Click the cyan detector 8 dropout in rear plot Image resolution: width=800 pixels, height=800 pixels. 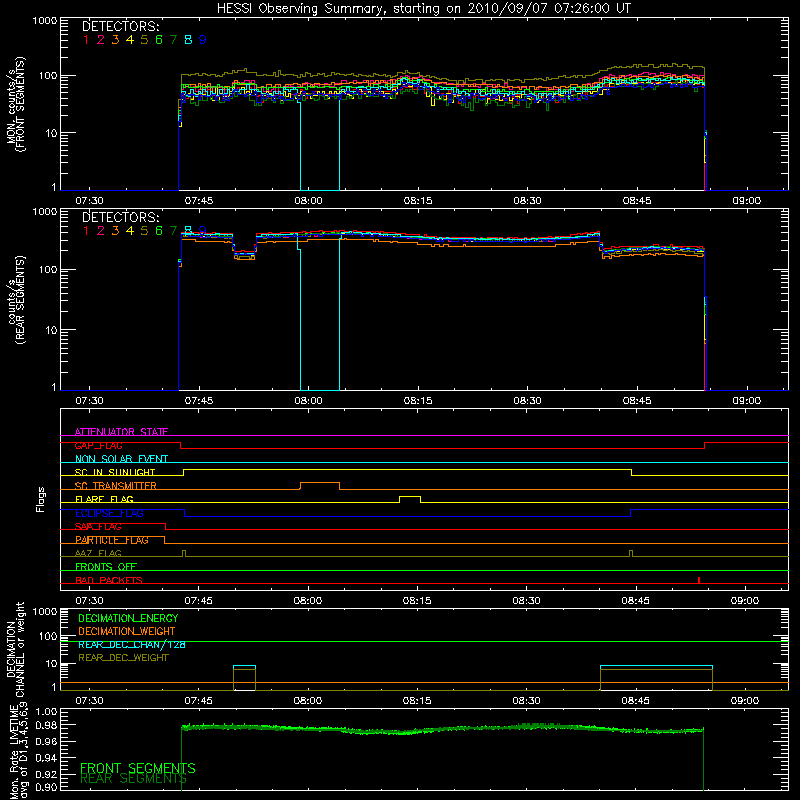pos(320,314)
